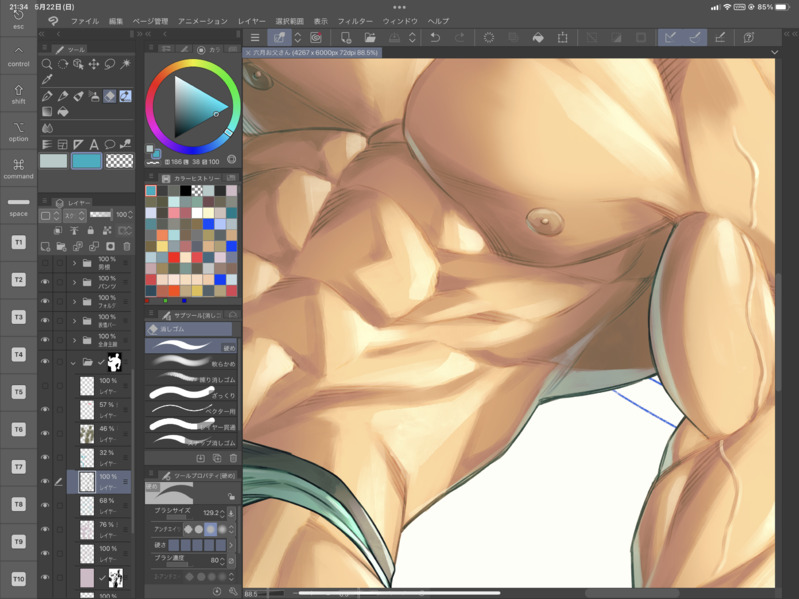This screenshot has height=599, width=799.
Task: Toggle snap to special ruler in command bar
Action: 695,38
